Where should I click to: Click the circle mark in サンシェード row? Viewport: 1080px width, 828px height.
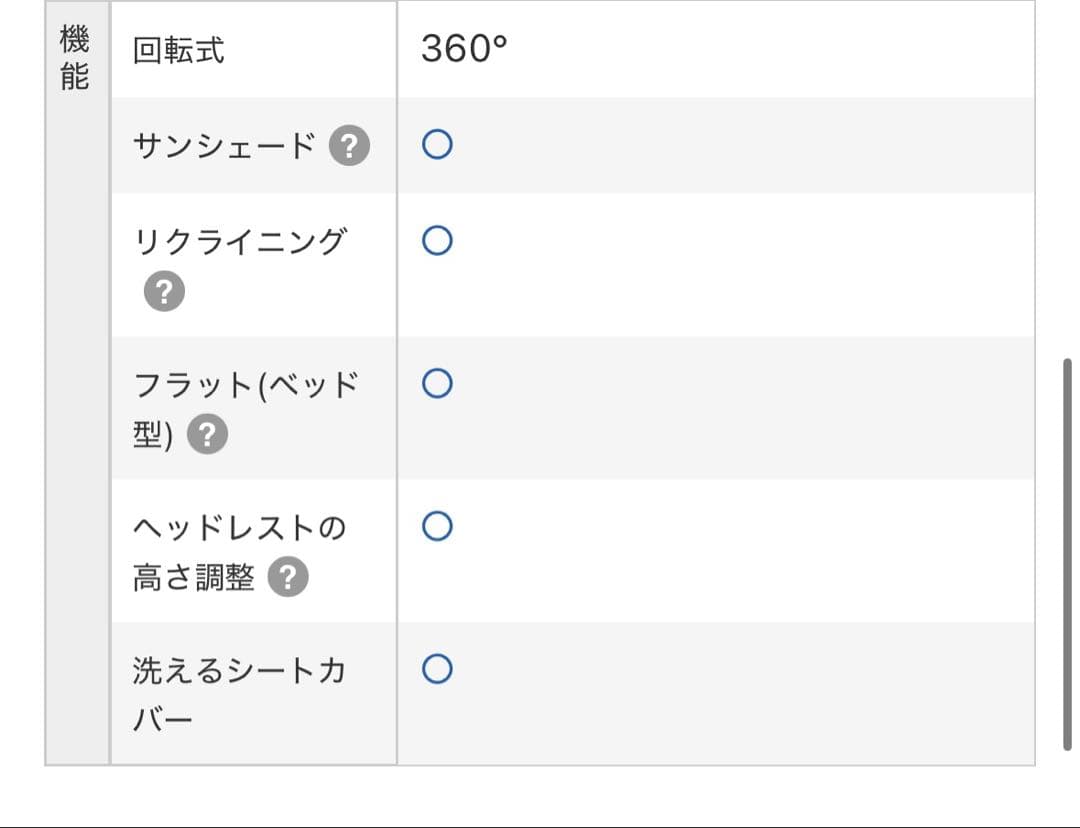[437, 146]
